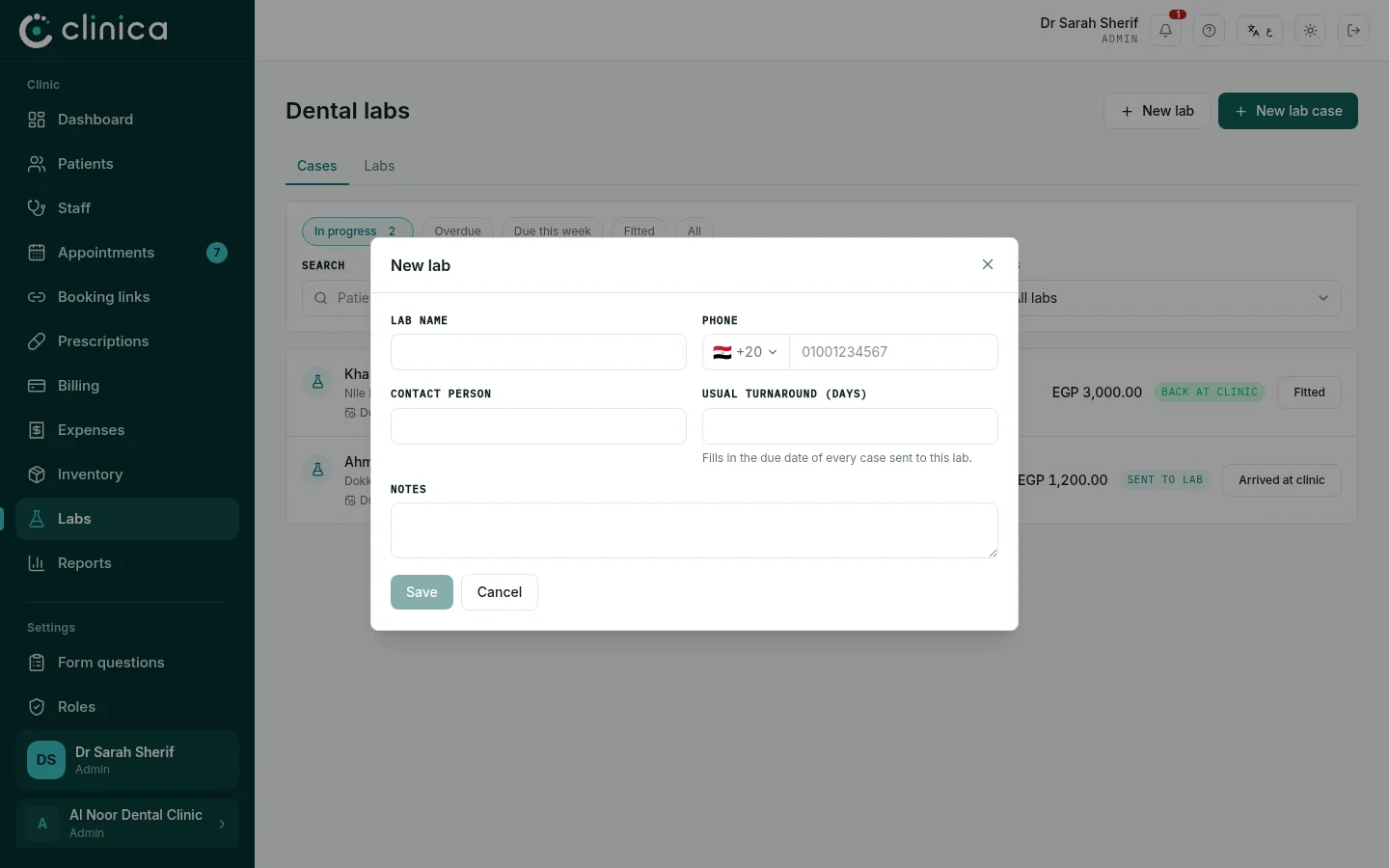Expand the All labs filter dropdown
The height and width of the screenshot is (868, 1389).
(x=1173, y=298)
